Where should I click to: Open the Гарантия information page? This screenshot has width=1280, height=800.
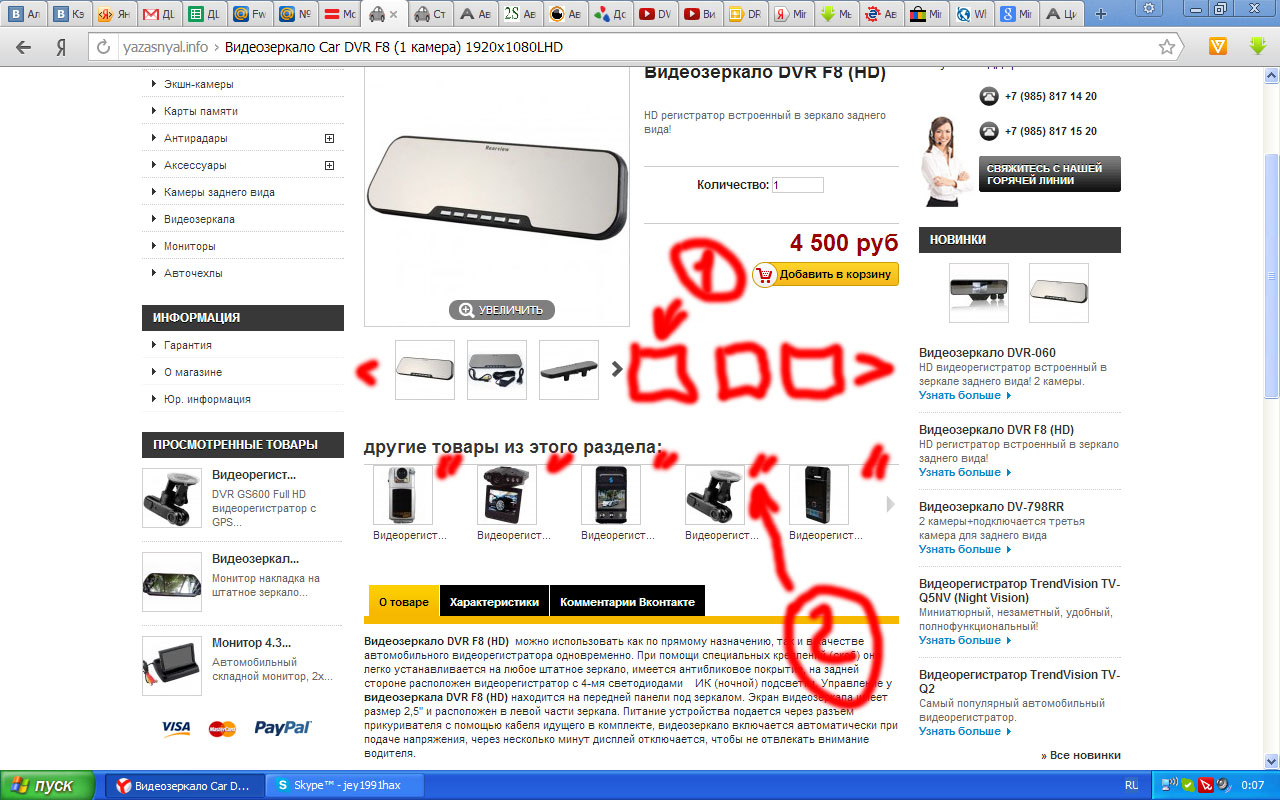click(188, 345)
